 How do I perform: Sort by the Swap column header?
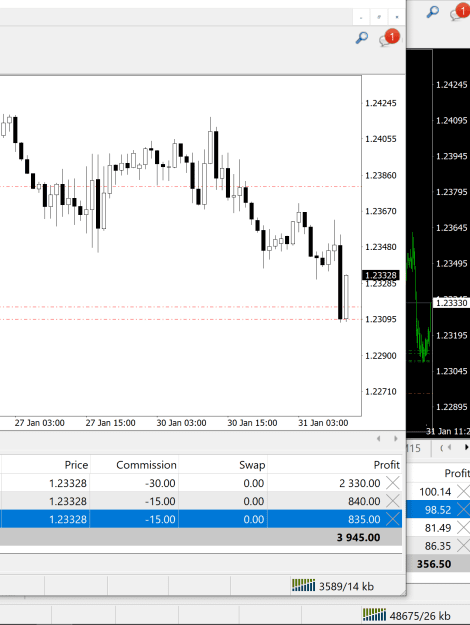pos(252,465)
